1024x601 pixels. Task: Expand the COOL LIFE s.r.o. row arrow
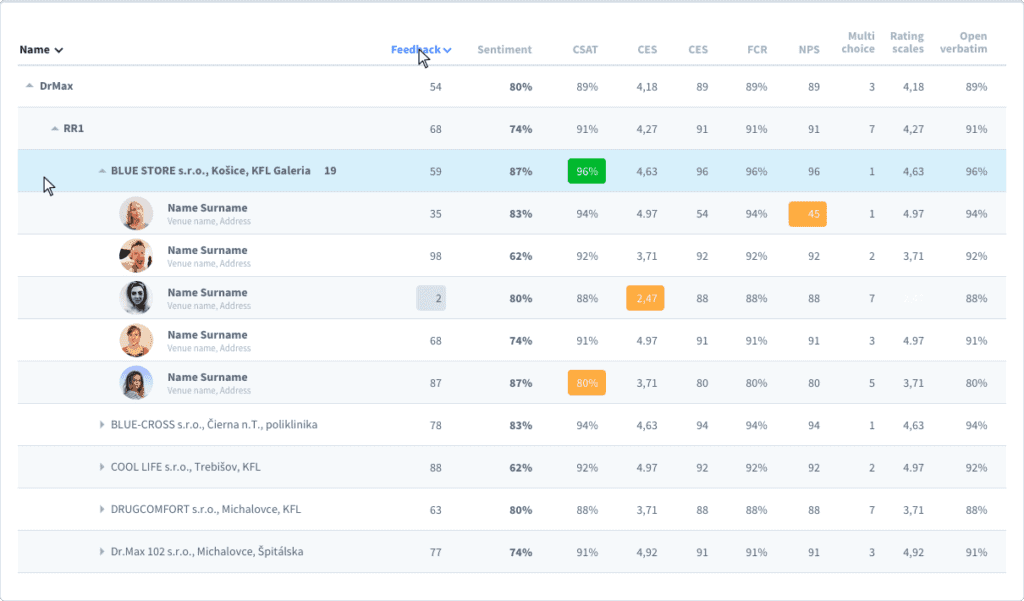[x=102, y=467]
